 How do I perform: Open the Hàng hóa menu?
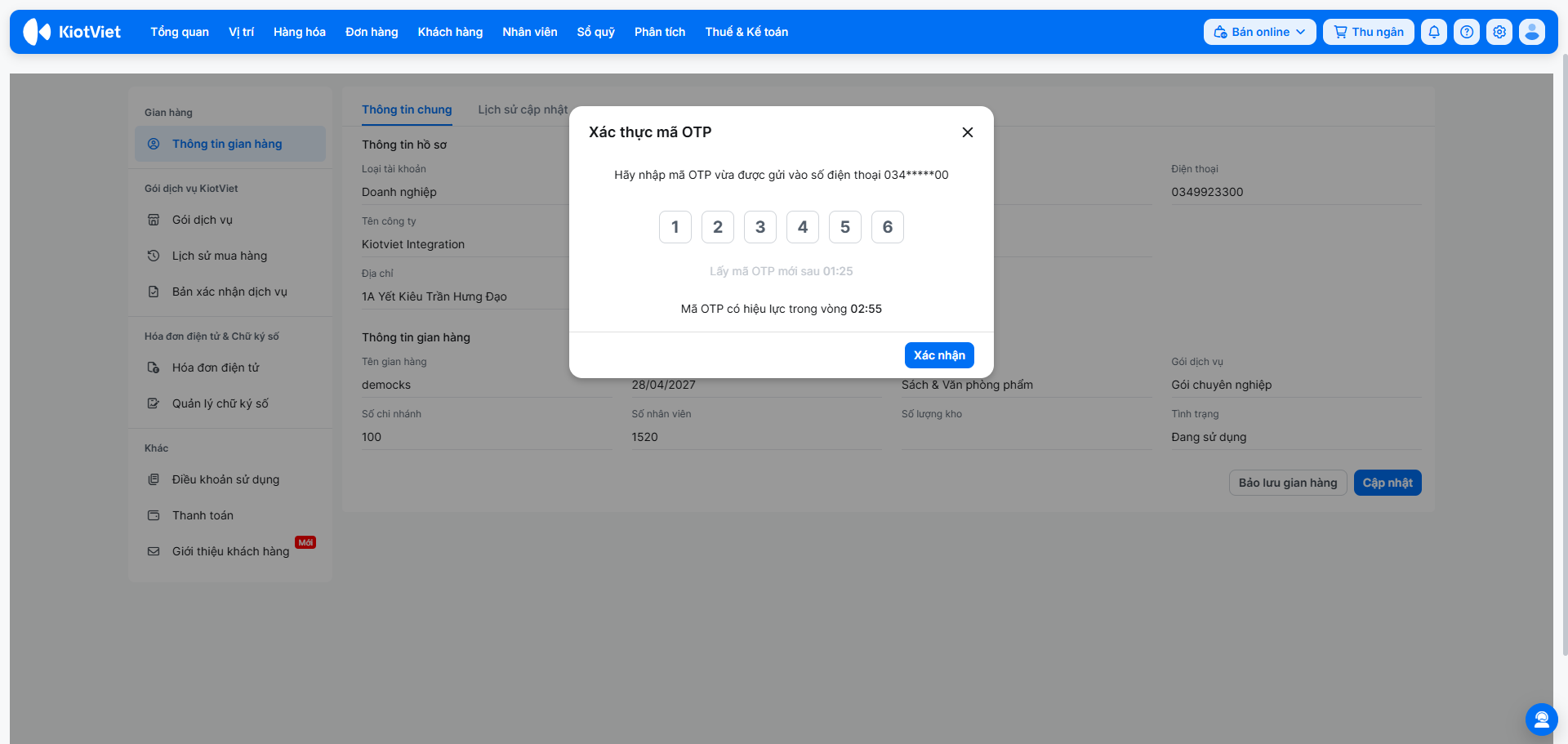pos(300,32)
